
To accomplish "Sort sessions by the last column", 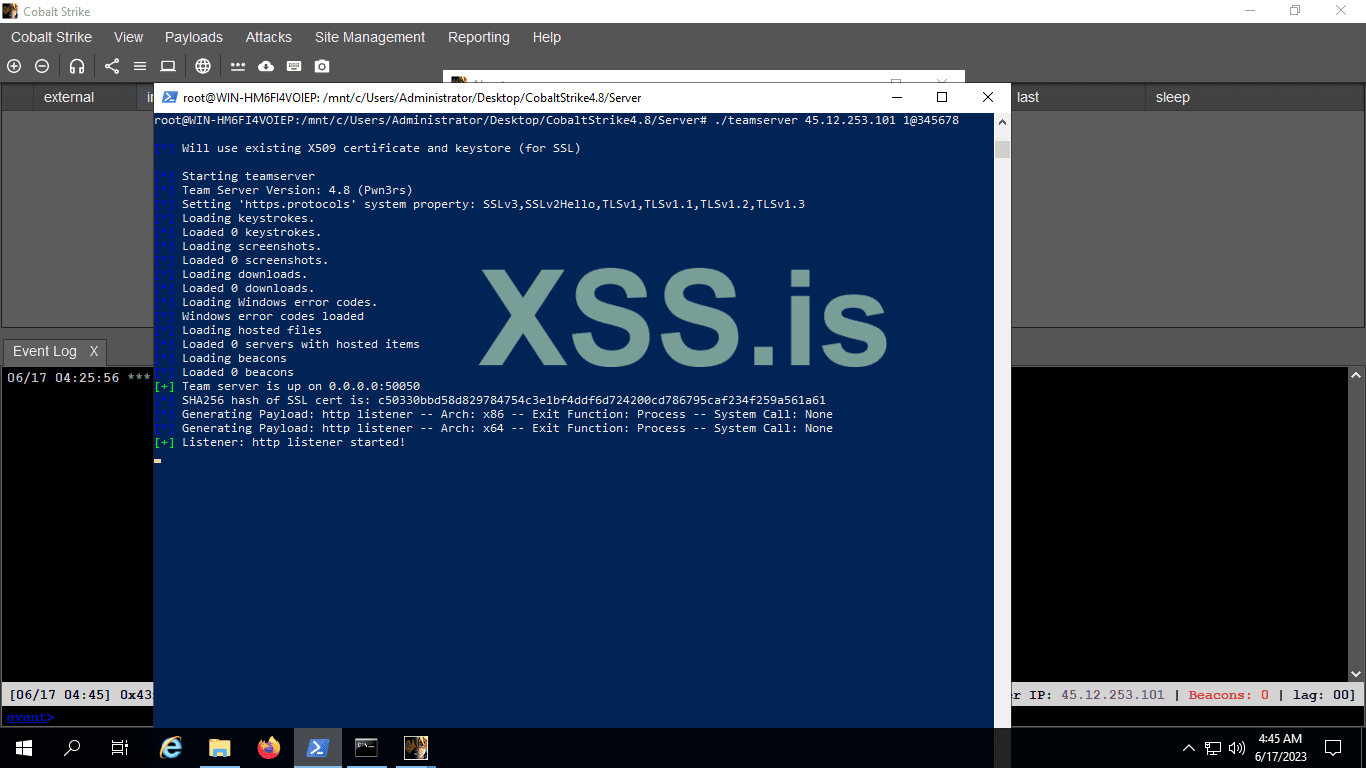I will [1076, 97].
